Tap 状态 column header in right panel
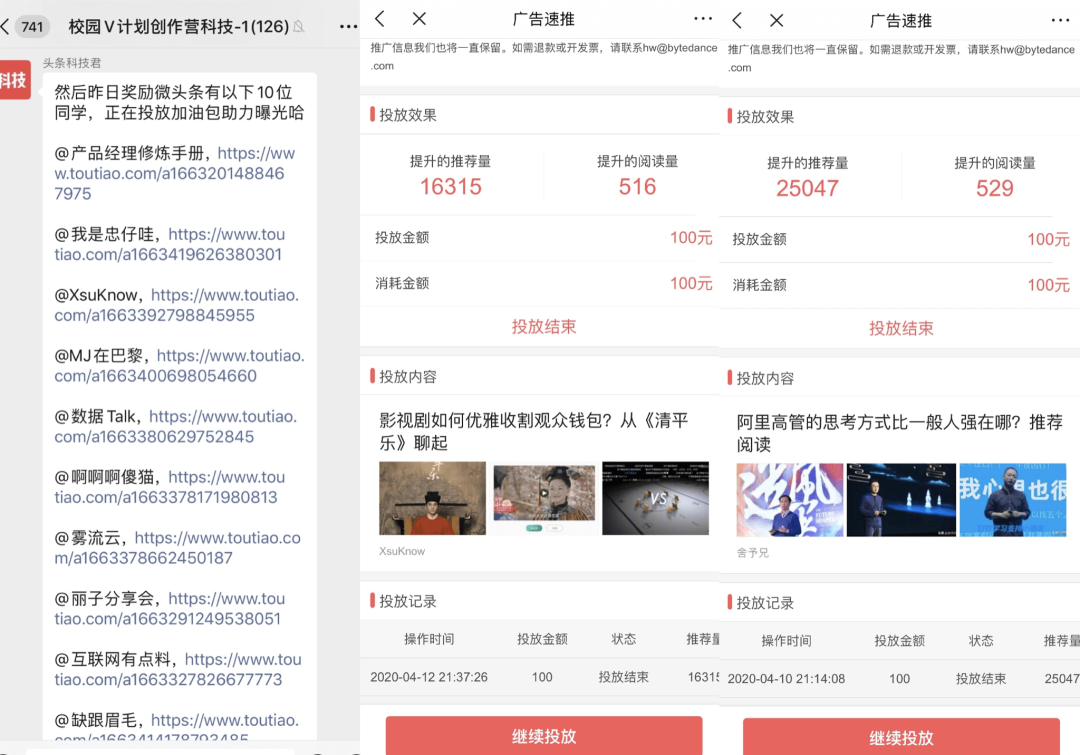The width and height of the screenshot is (1080, 755). (x=981, y=641)
